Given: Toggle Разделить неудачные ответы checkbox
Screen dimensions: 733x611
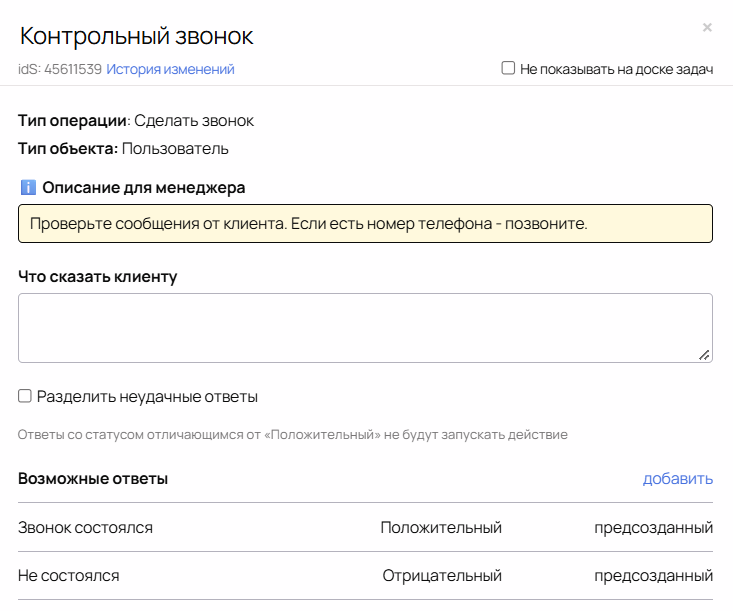Looking at the screenshot, I should coord(25,396).
